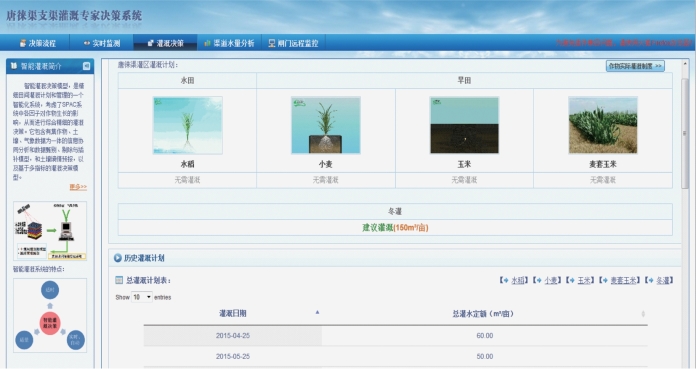Click the 历史灌溉计划 heading
The width and height of the screenshot is (696, 369).
144,258
